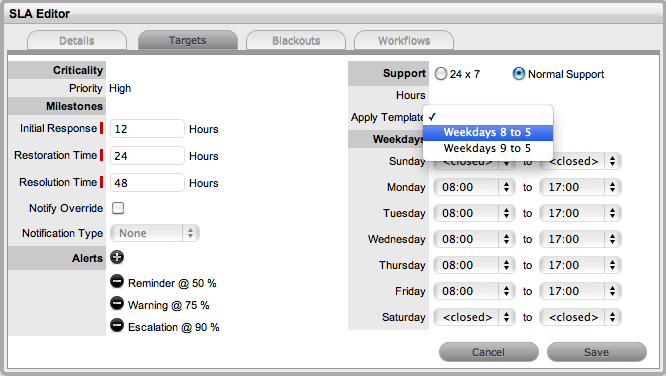Open Saturday start time dropdown

474,317
